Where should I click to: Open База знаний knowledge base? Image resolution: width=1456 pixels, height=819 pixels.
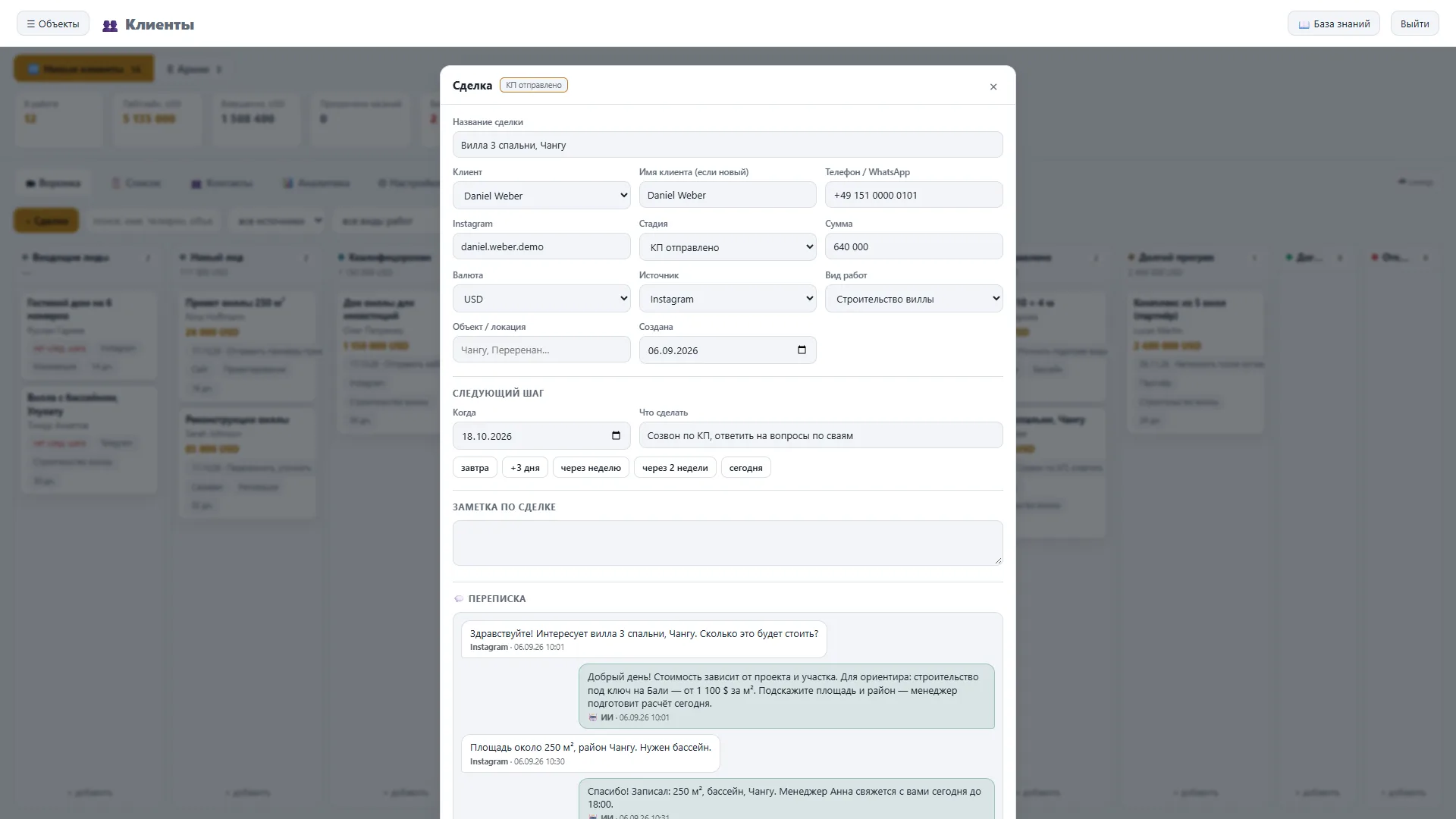click(x=1333, y=24)
